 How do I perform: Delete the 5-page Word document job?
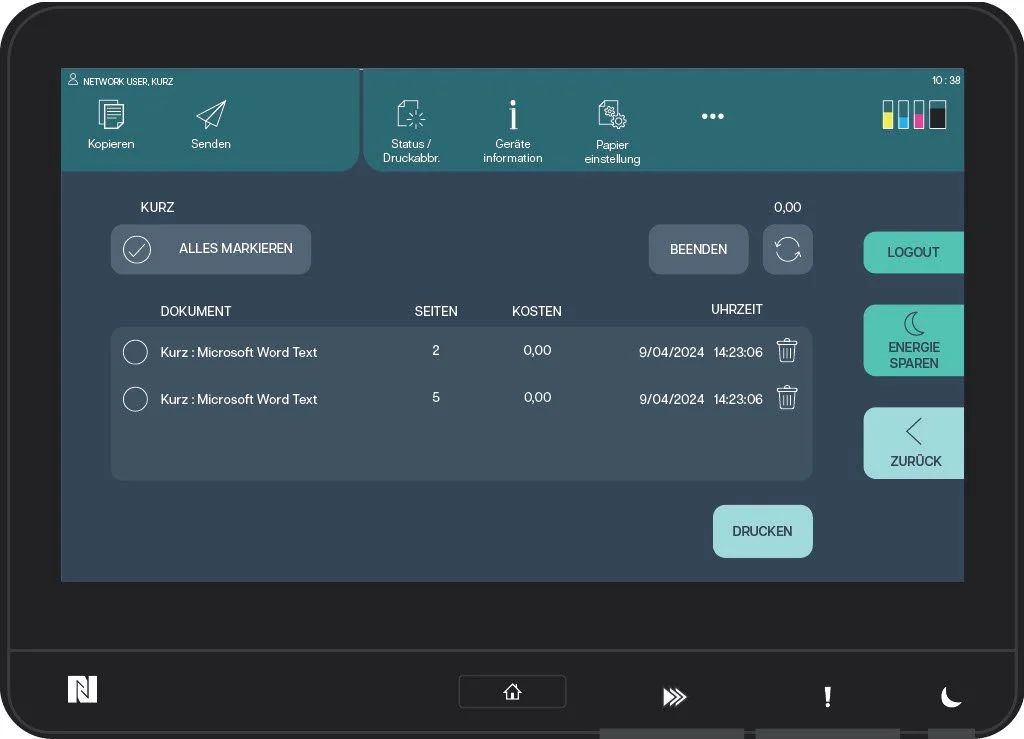tap(787, 398)
